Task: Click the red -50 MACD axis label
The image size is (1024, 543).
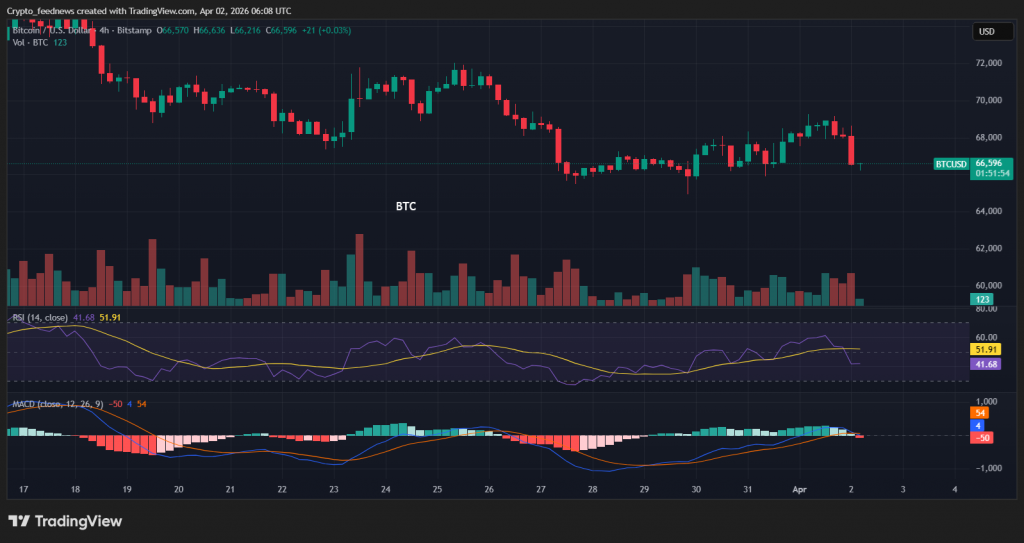Action: coord(983,437)
